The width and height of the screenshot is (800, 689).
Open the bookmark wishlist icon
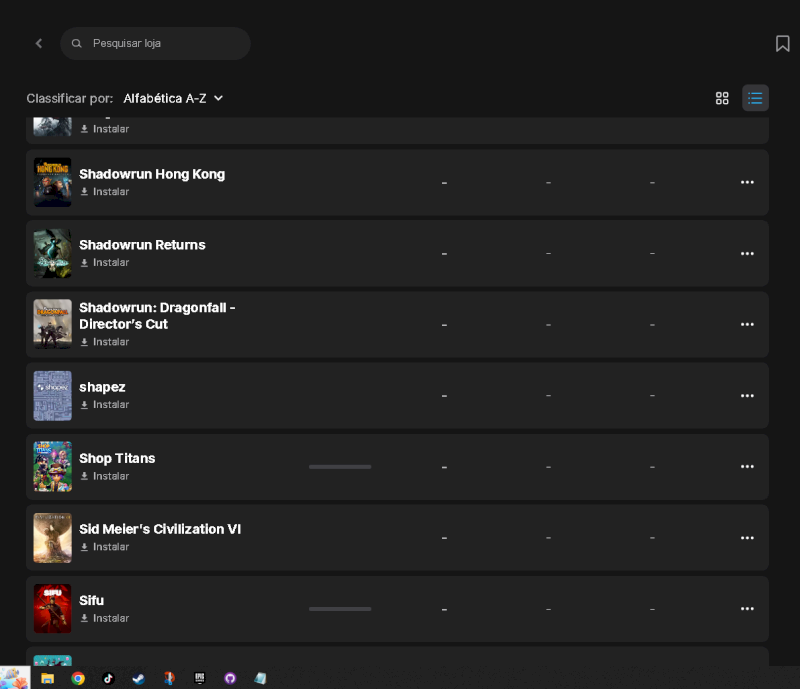tap(782, 43)
